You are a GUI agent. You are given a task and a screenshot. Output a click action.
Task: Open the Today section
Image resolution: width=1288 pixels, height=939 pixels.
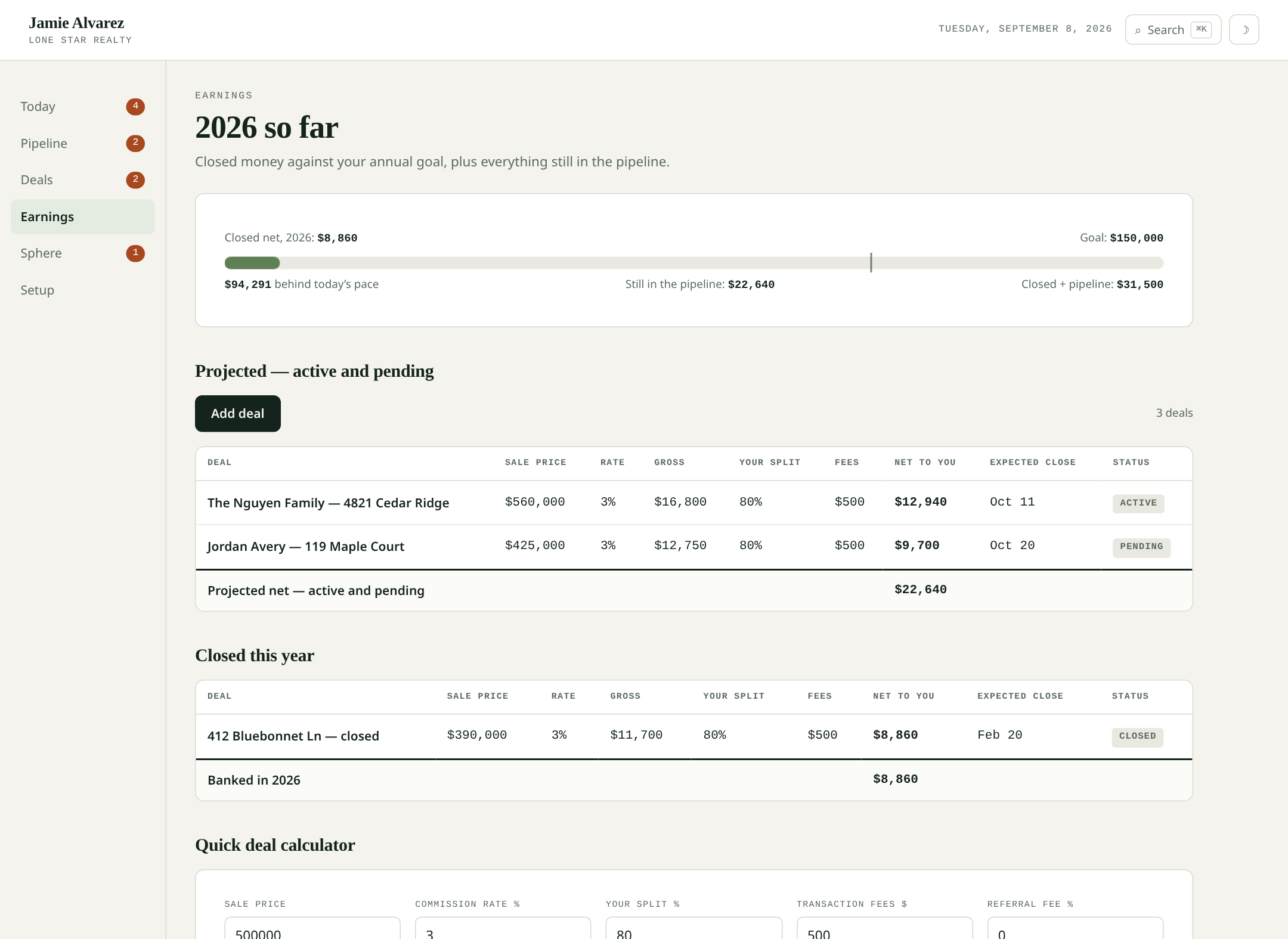83,107
